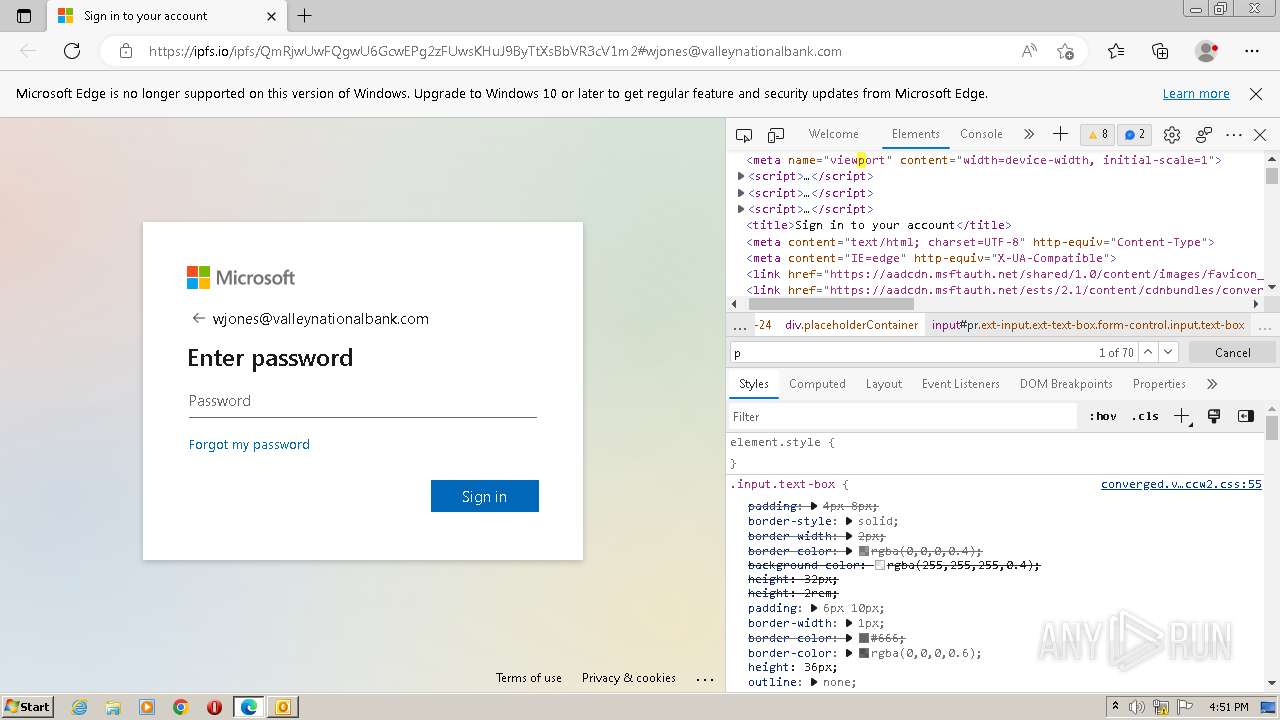Jump to next search result arrow
Viewport: 1280px width, 720px height.
1168,352
